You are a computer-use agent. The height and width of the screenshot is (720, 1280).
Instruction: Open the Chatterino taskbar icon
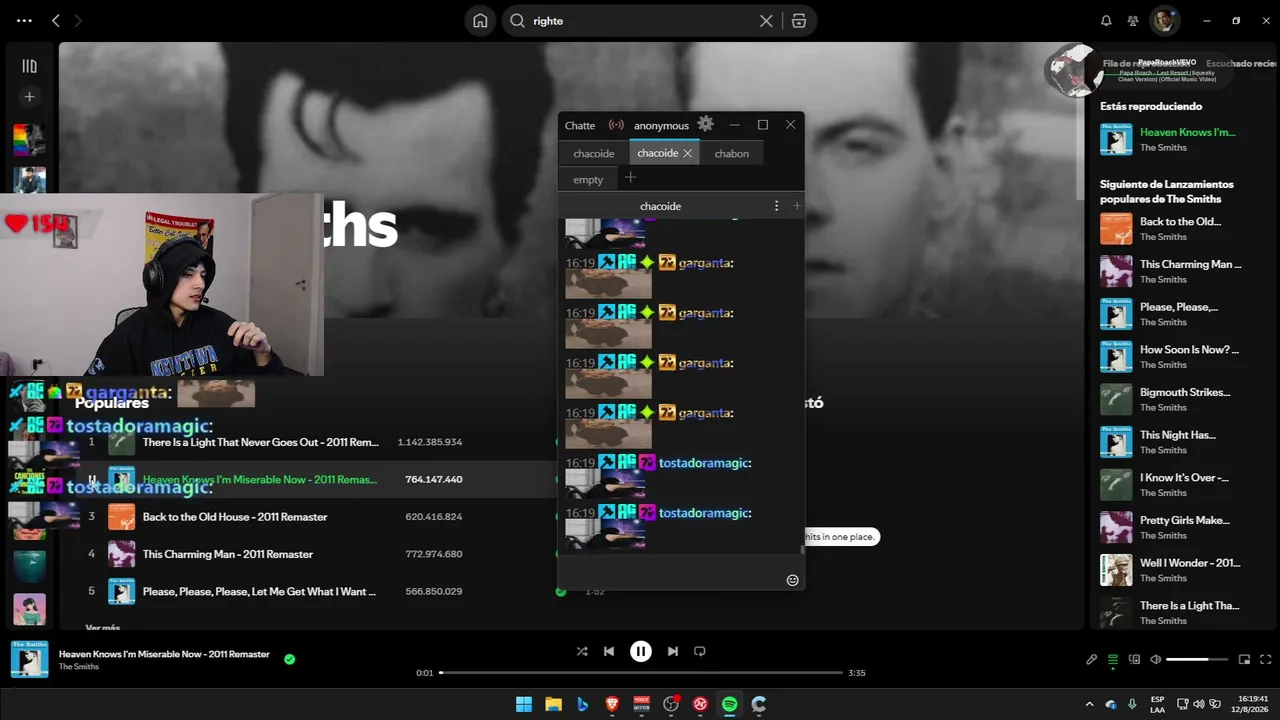(x=759, y=704)
